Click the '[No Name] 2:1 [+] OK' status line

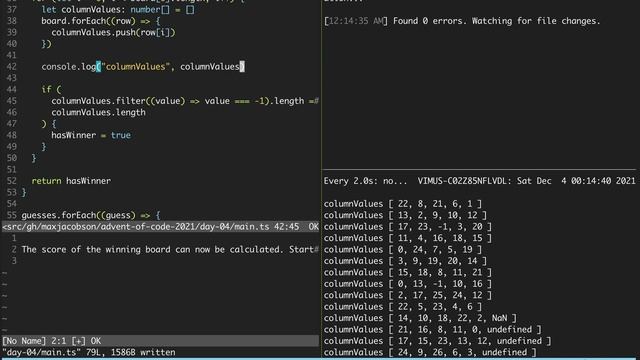pos(51,341)
